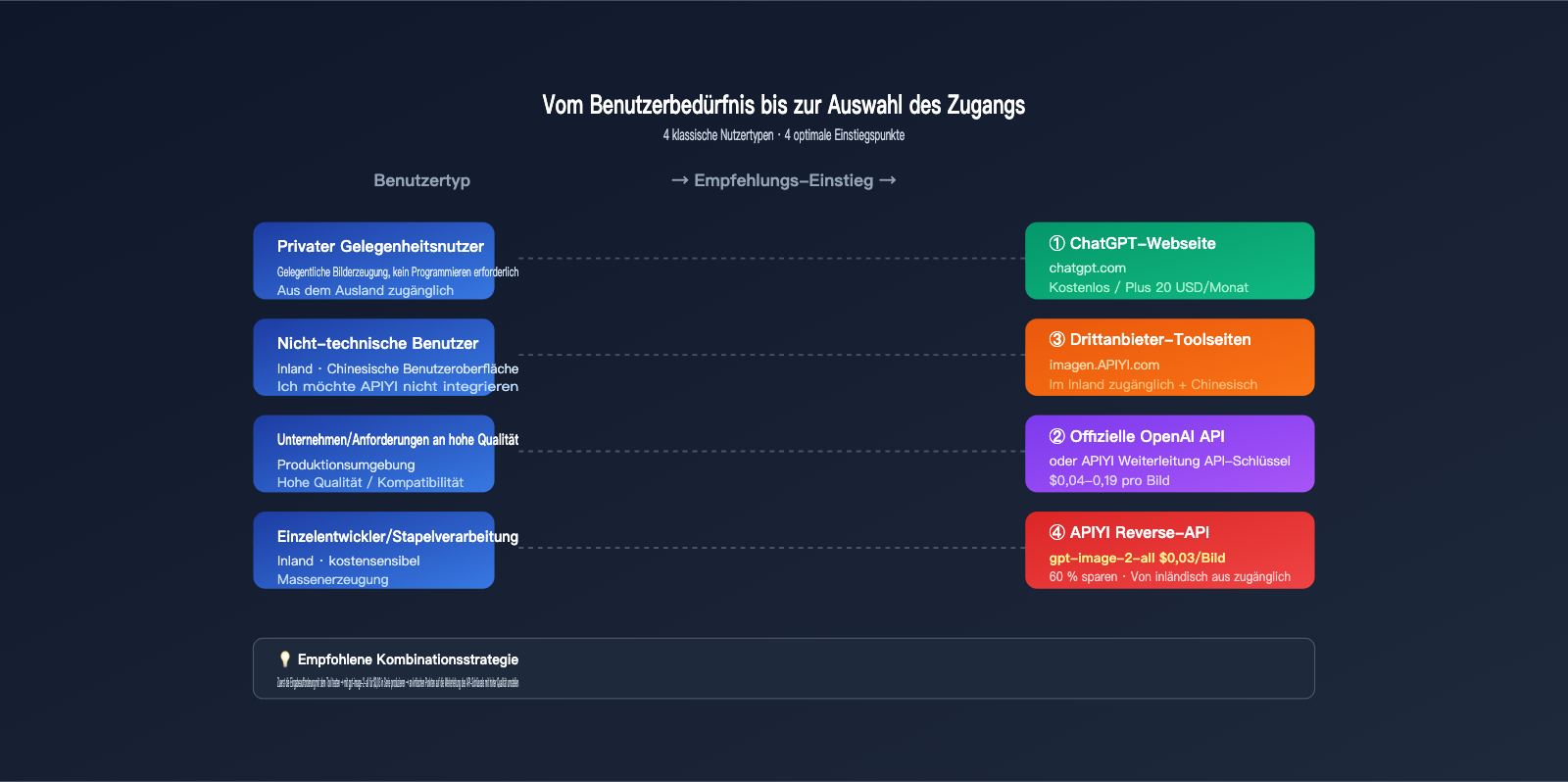Click the lightbulb icon beside Empfohlene Kombinationsstrategie
The width and height of the screenshot is (1568, 782).
point(285,660)
